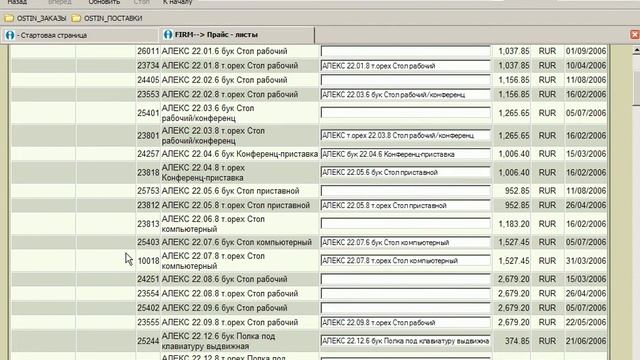Click the input field in row 23555
Viewport: 640px width, 360px height.
405,322
